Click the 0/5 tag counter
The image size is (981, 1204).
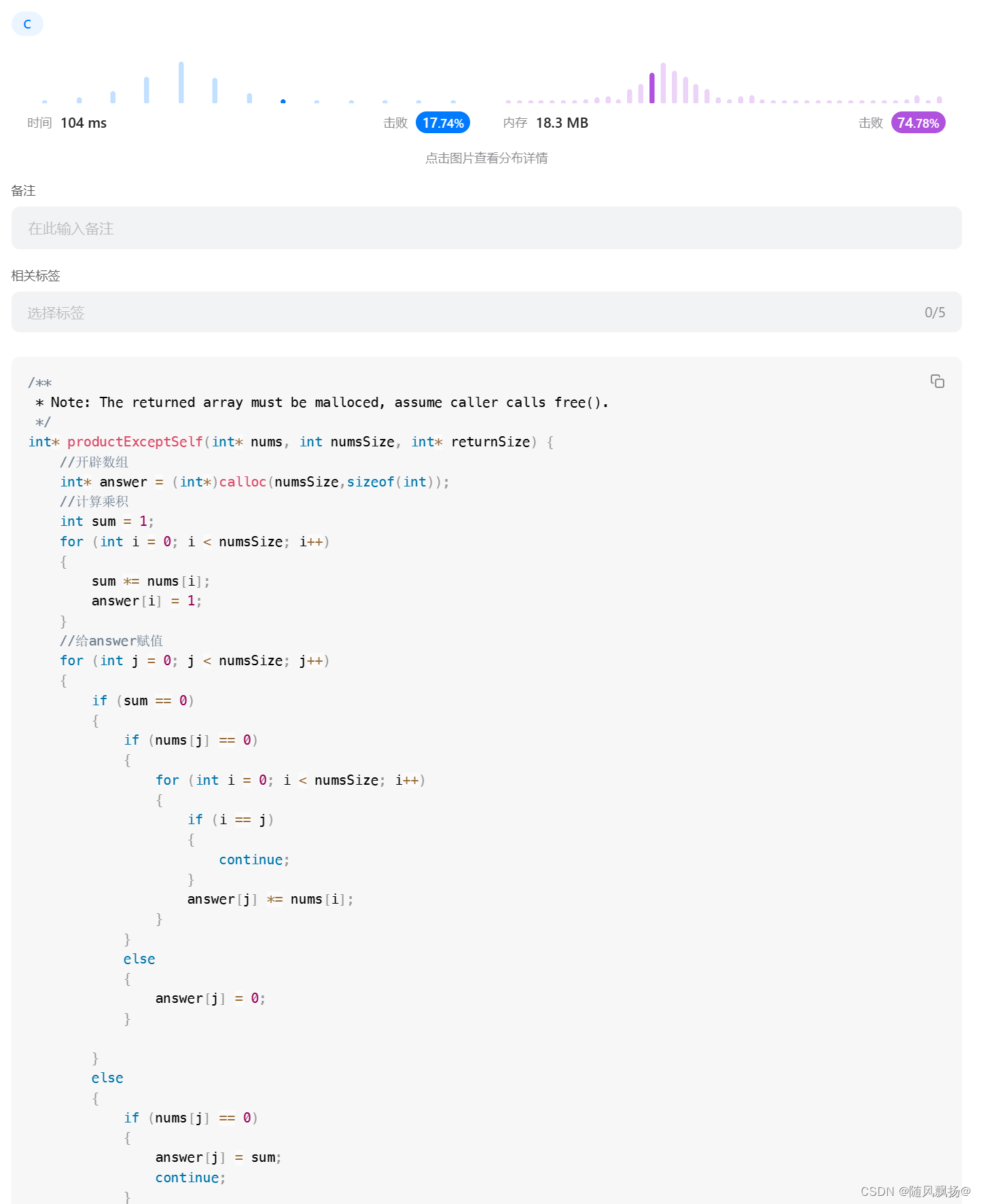tap(935, 313)
